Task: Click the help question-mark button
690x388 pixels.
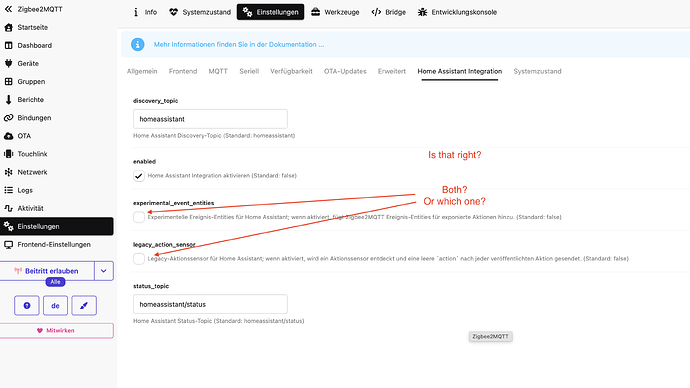Action: pos(27,305)
